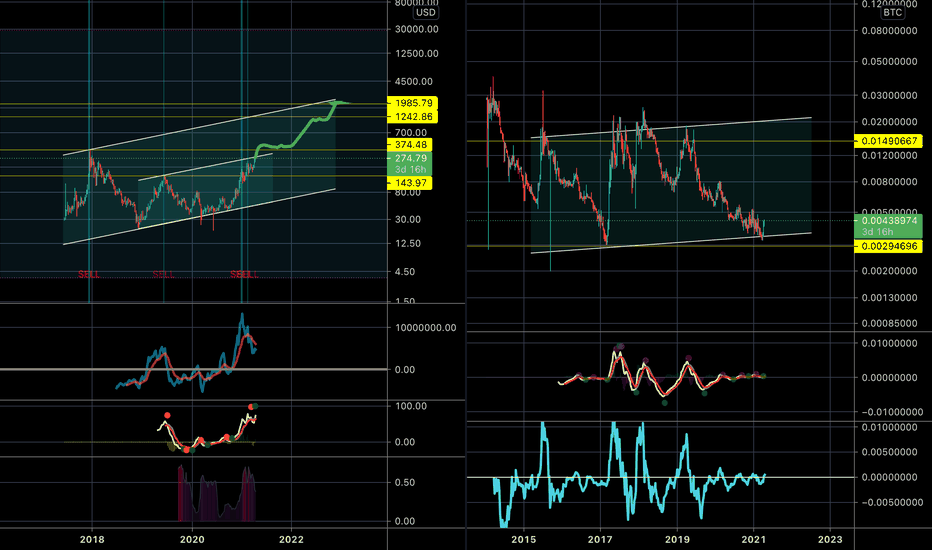Click the 0.00800000 BTC axis value

(x=889, y=182)
